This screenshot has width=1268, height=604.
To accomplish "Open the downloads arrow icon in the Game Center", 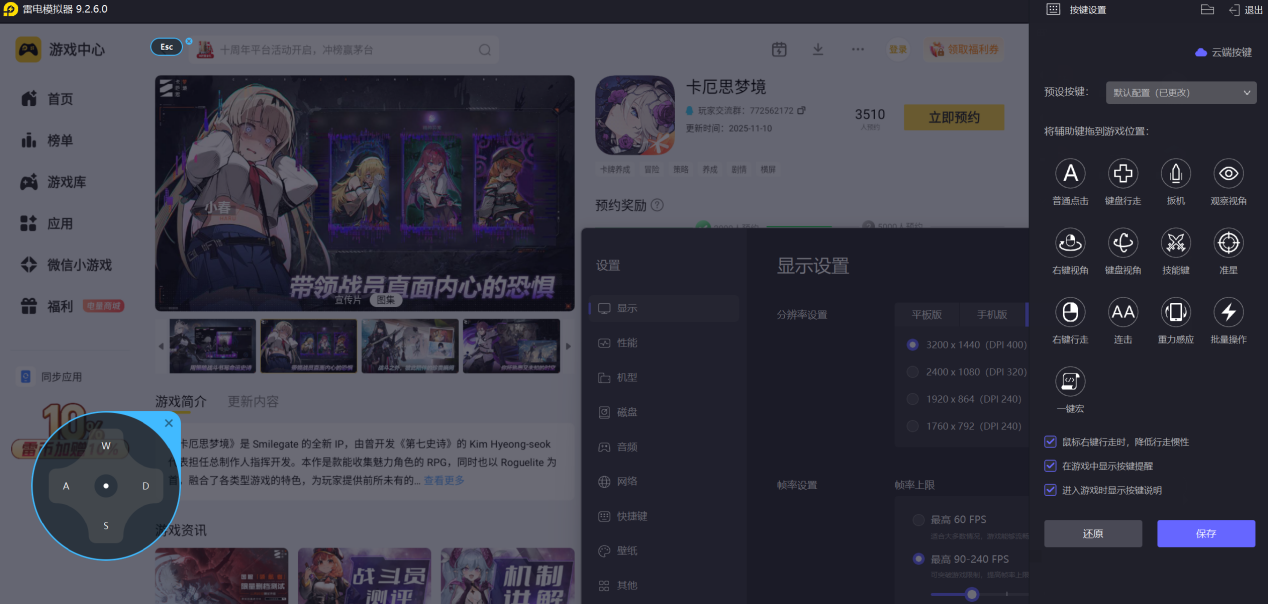I will tap(818, 49).
